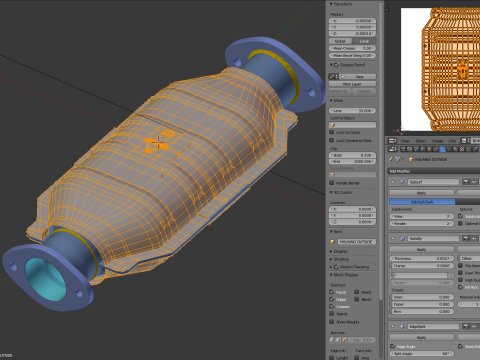Screen dimensions: 480x360
Task: Enable Lock Camera to View checkbox
Action: tap(332, 140)
